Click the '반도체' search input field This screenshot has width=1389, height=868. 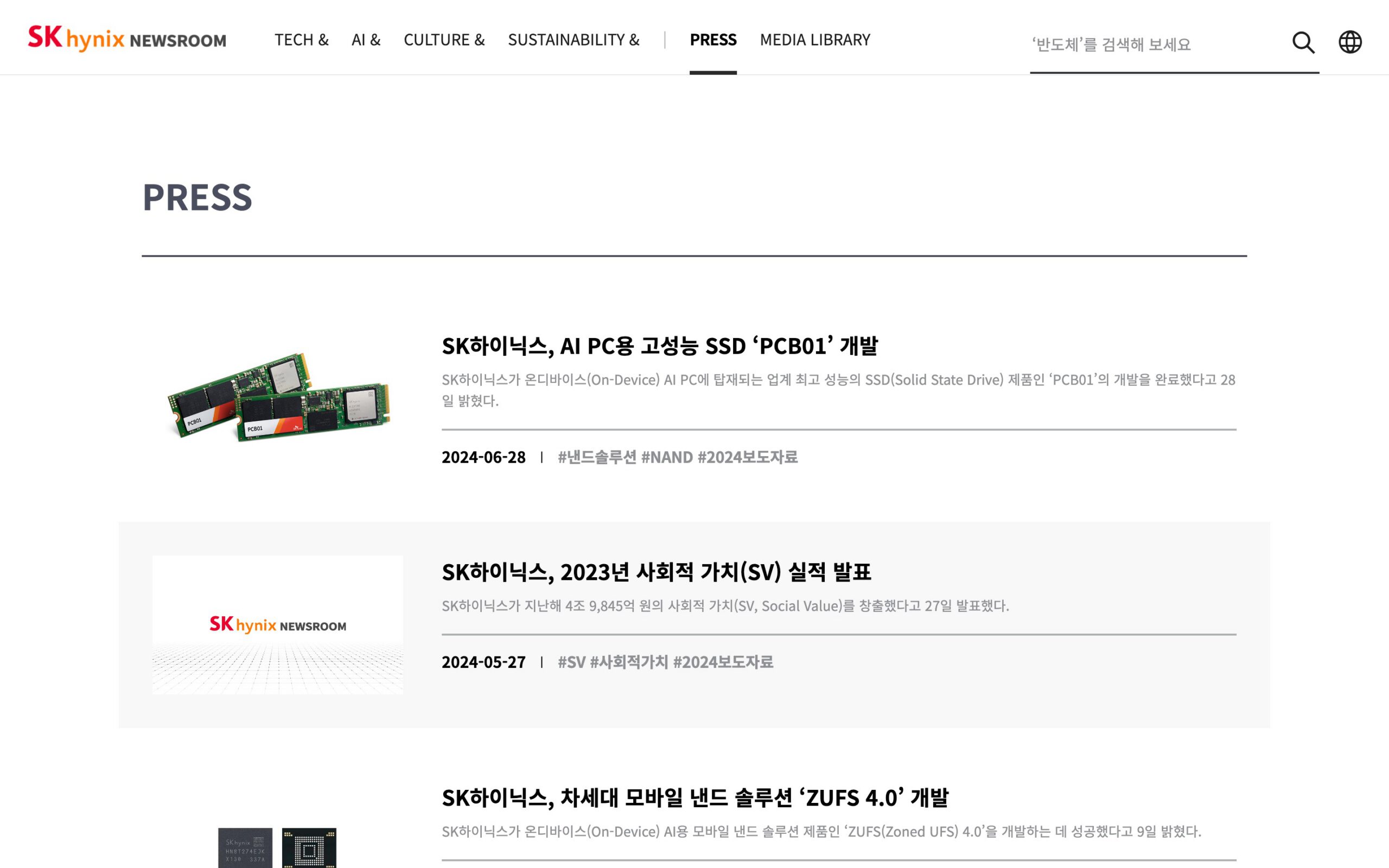pyautogui.click(x=1154, y=44)
